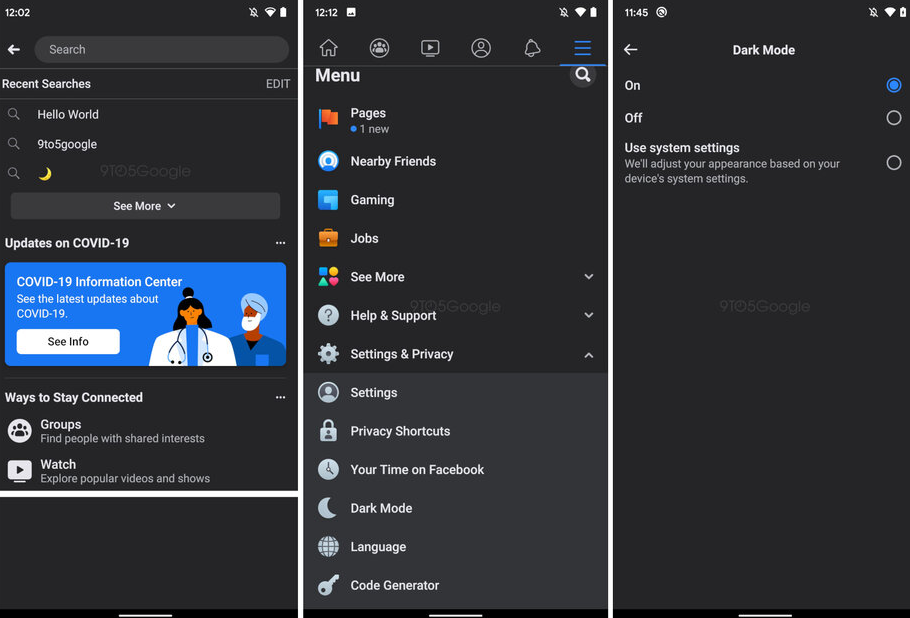Open Watch icon under Stay Connected
Image resolution: width=910 pixels, height=618 pixels.
[20, 471]
